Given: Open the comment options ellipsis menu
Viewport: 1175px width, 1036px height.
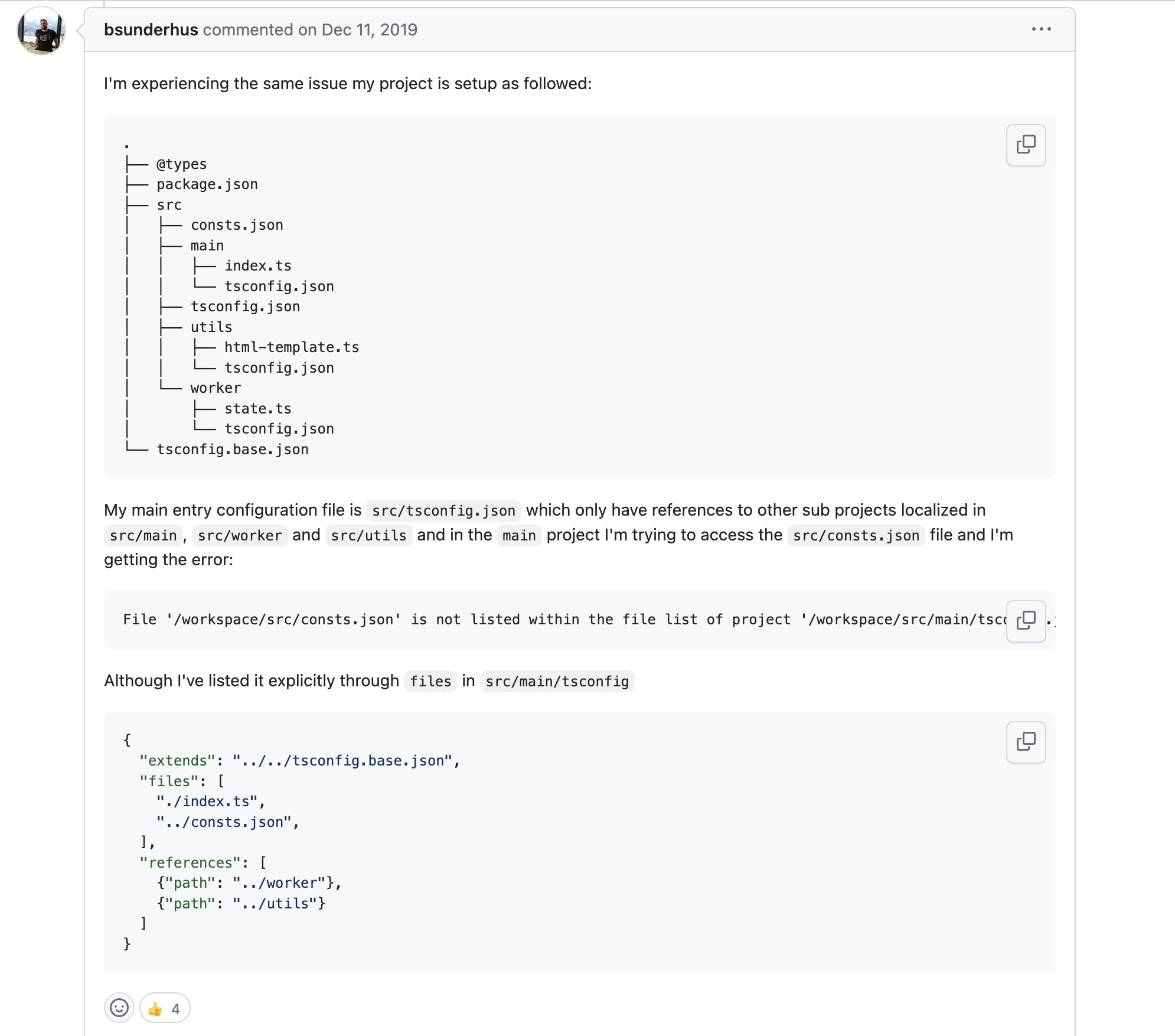Looking at the screenshot, I should pyautogui.click(x=1041, y=30).
